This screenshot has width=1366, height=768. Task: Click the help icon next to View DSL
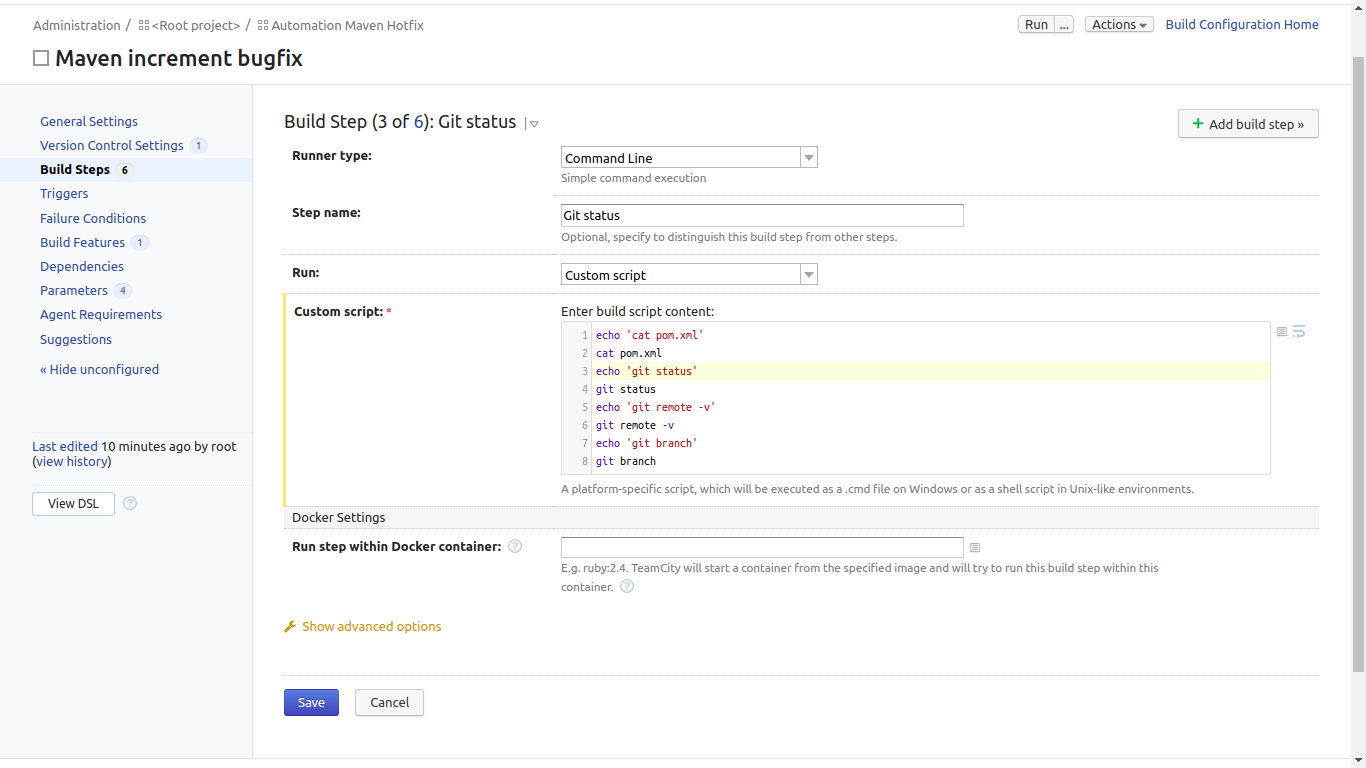[x=130, y=503]
